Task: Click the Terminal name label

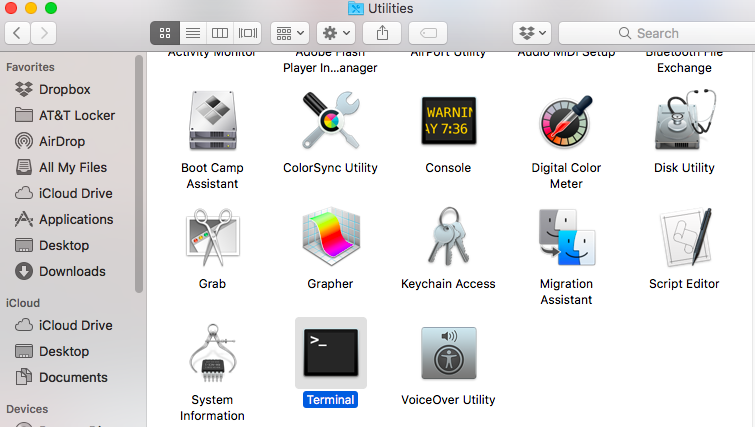Action: point(330,400)
